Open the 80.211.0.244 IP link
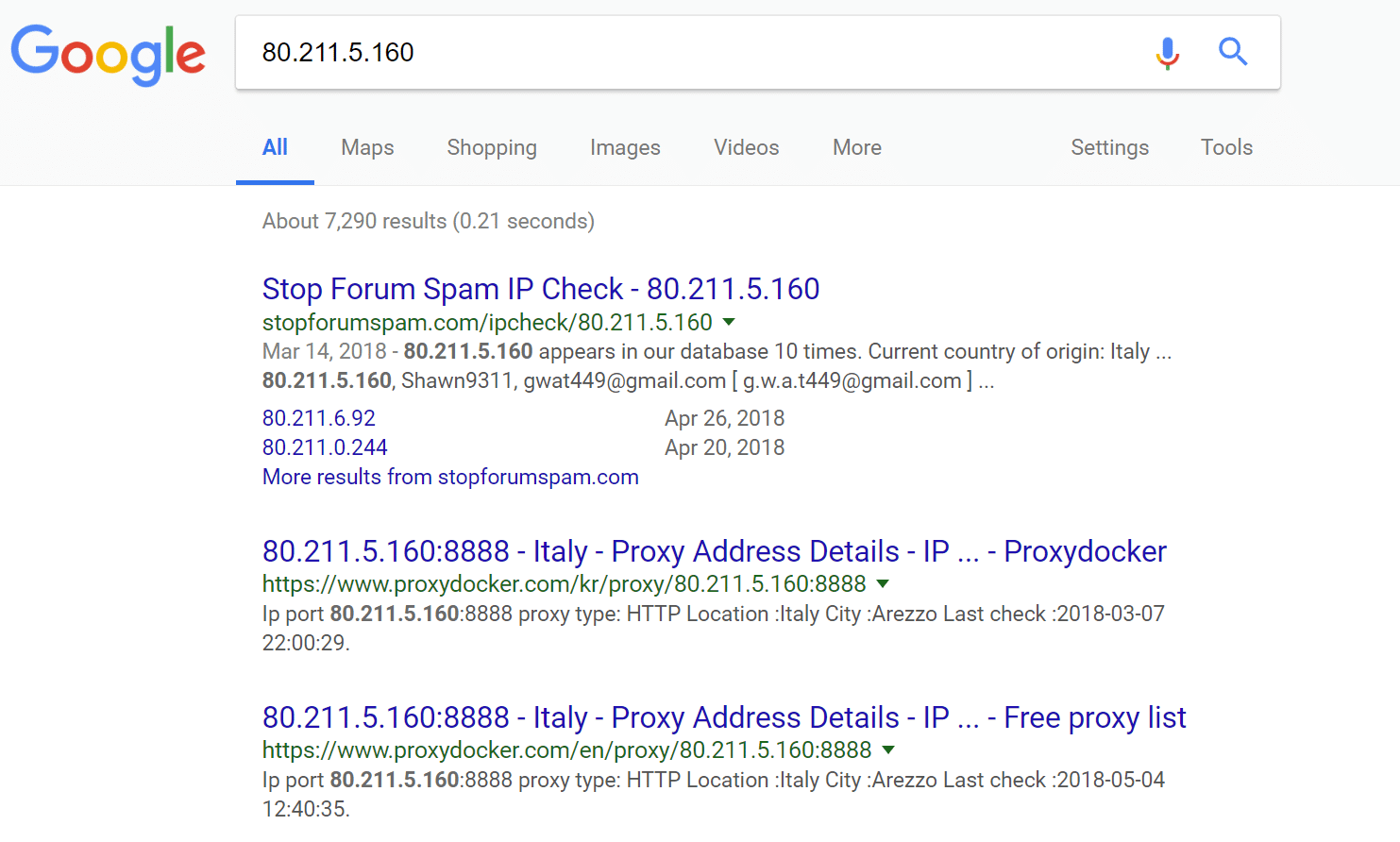The image size is (1400, 842). [325, 446]
